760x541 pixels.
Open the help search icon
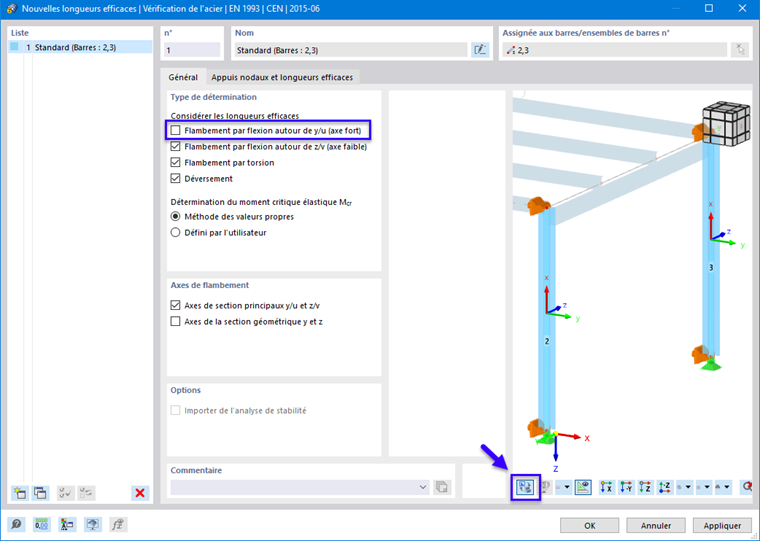pyautogui.click(x=16, y=525)
